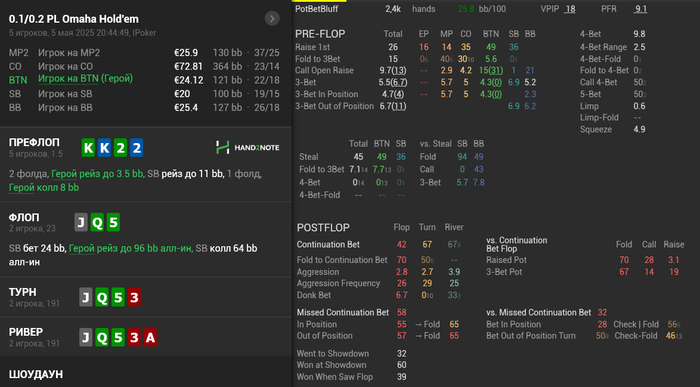Click the blue K hole card

(104, 148)
